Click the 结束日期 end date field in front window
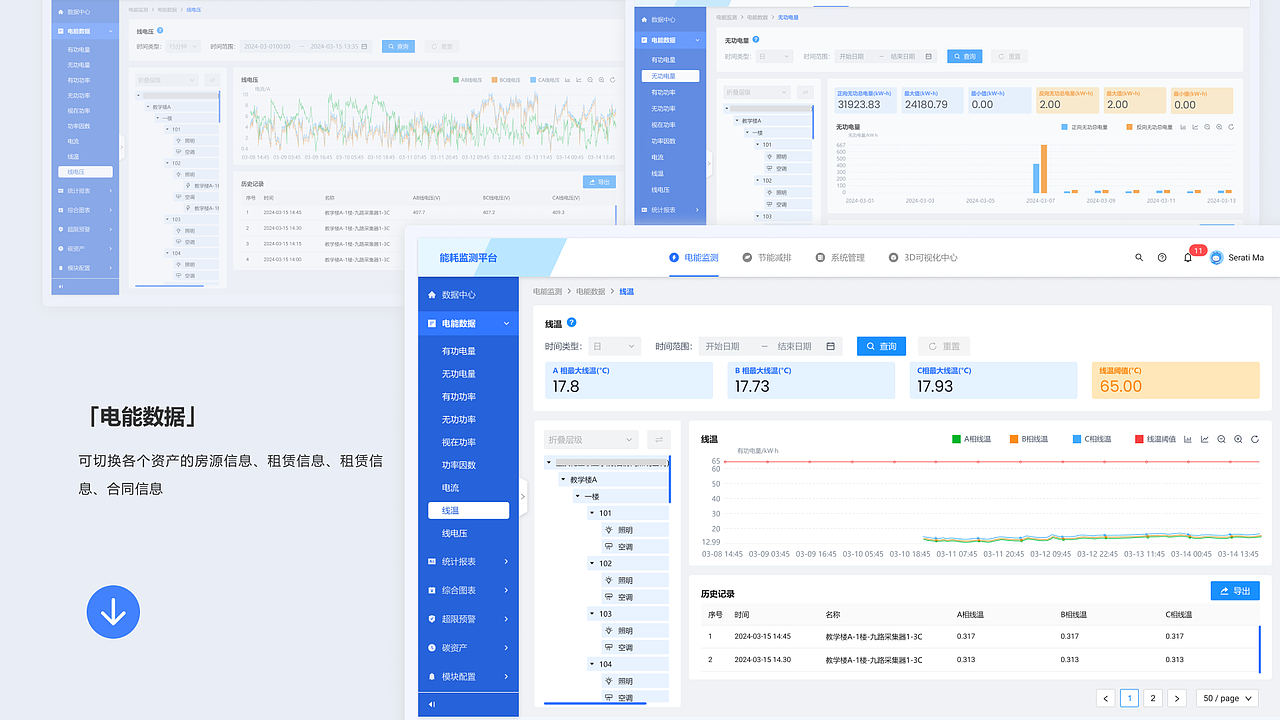Screen dimensions: 1280x720 [796, 346]
